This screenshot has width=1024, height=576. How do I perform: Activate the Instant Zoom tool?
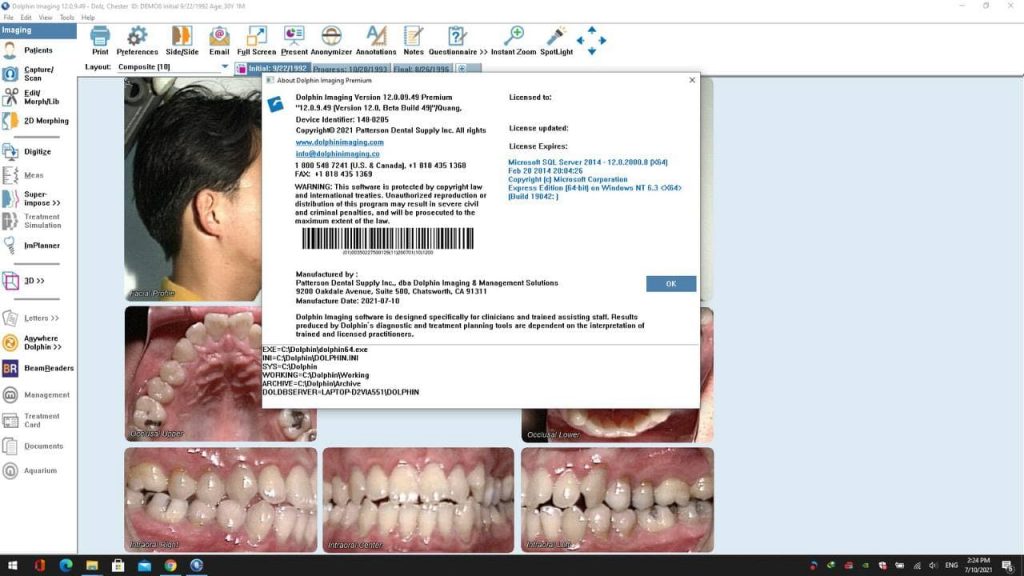514,40
